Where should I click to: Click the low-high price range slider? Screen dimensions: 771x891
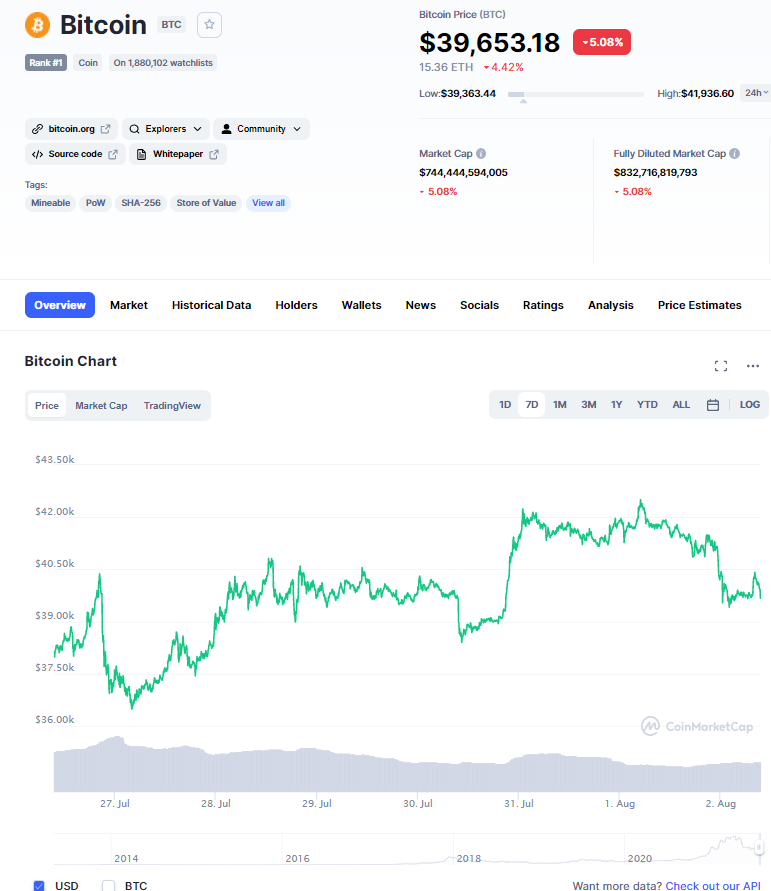[576, 94]
